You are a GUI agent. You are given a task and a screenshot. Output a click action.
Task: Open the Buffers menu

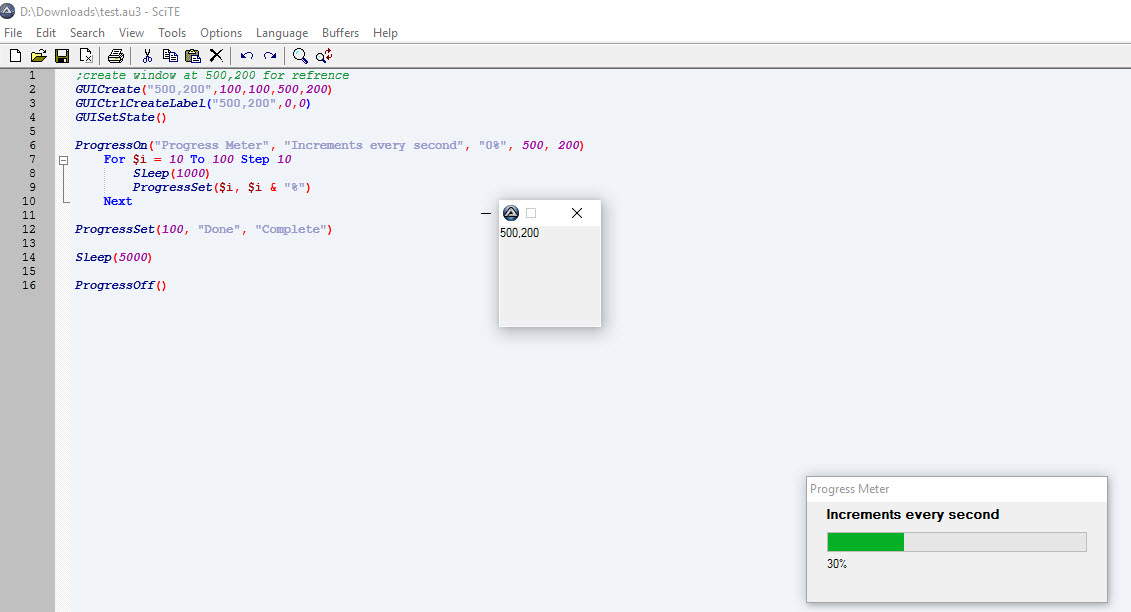[x=340, y=32]
